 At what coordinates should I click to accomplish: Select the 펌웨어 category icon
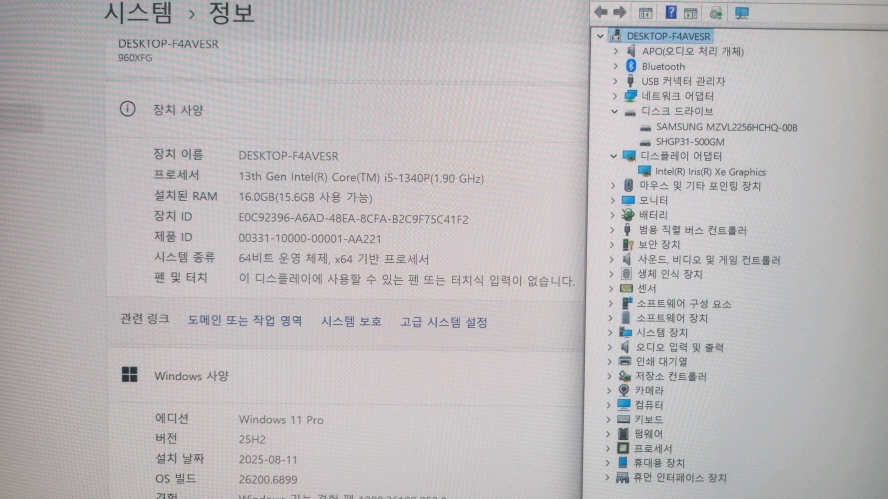[x=623, y=433]
